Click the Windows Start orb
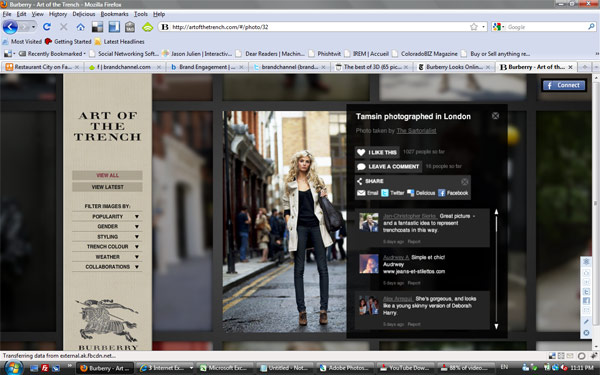Viewport: 600px width, 375px height. pos(13,367)
